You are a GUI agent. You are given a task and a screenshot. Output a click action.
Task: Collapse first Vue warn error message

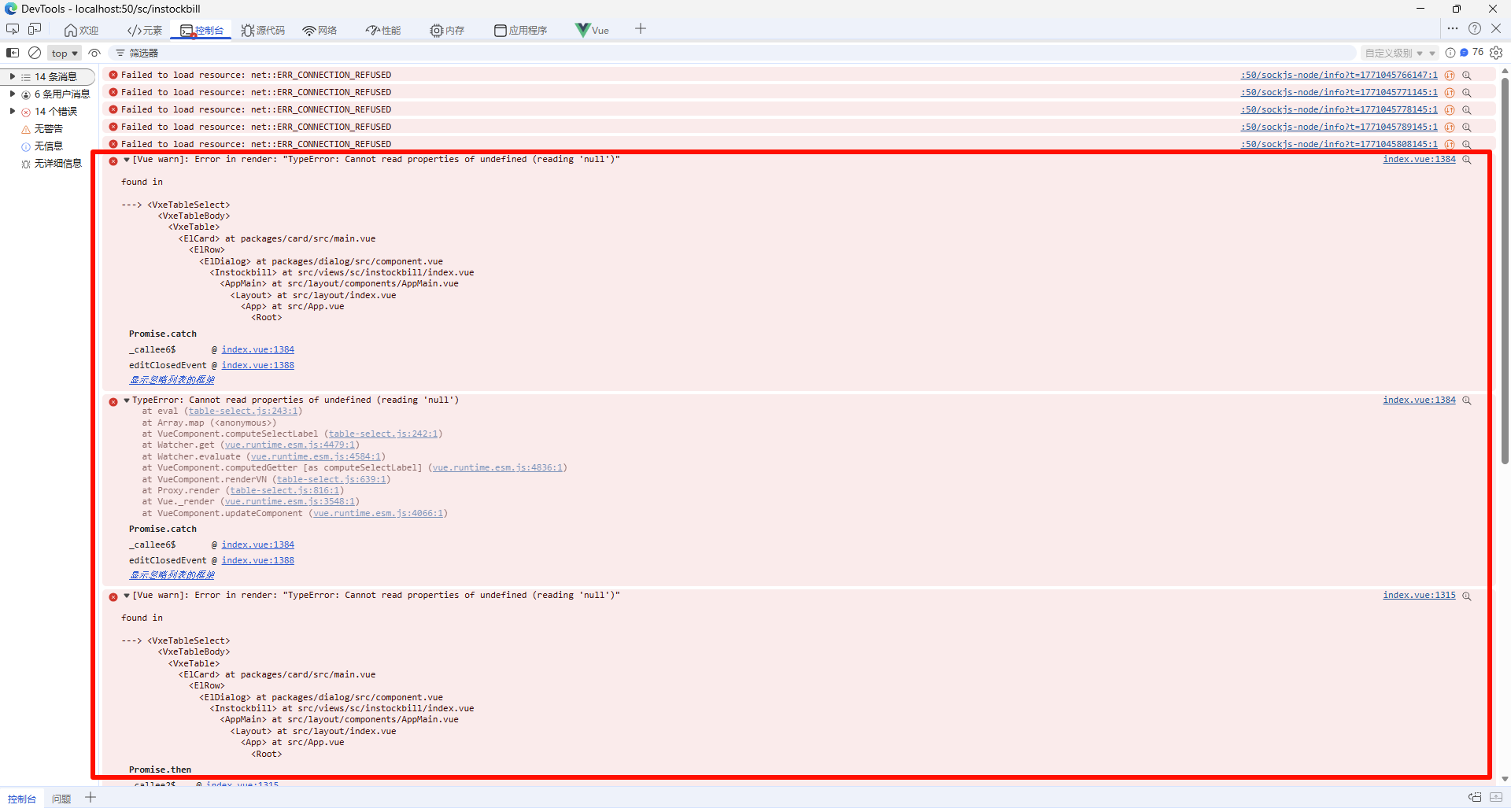pos(127,160)
